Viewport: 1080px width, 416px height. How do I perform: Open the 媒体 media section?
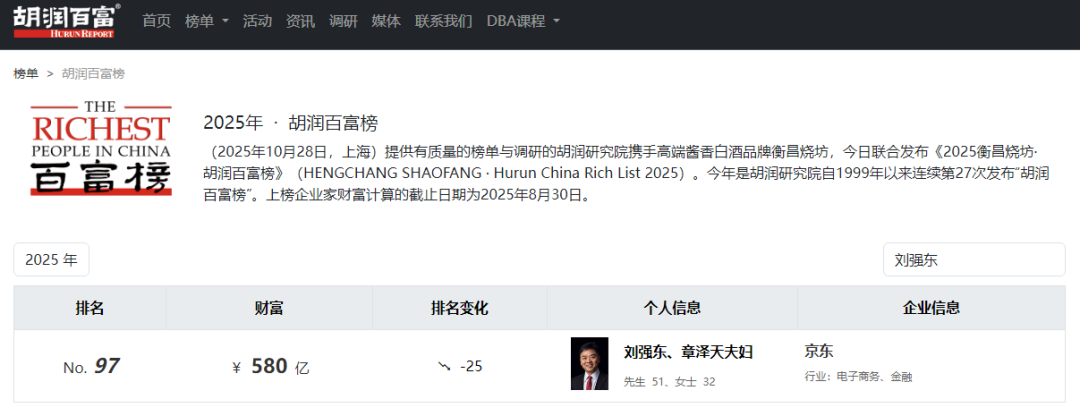tap(386, 21)
